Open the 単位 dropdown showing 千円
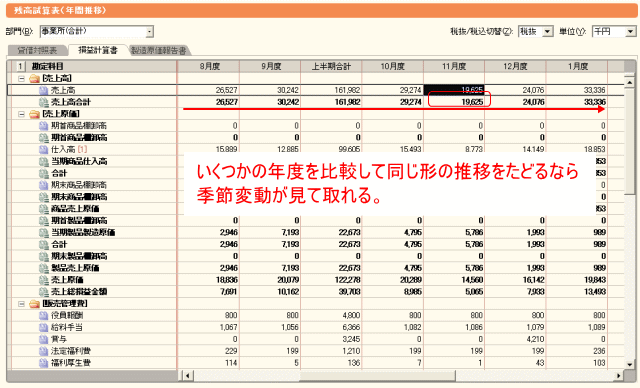The width and height of the screenshot is (640, 388). point(614,31)
